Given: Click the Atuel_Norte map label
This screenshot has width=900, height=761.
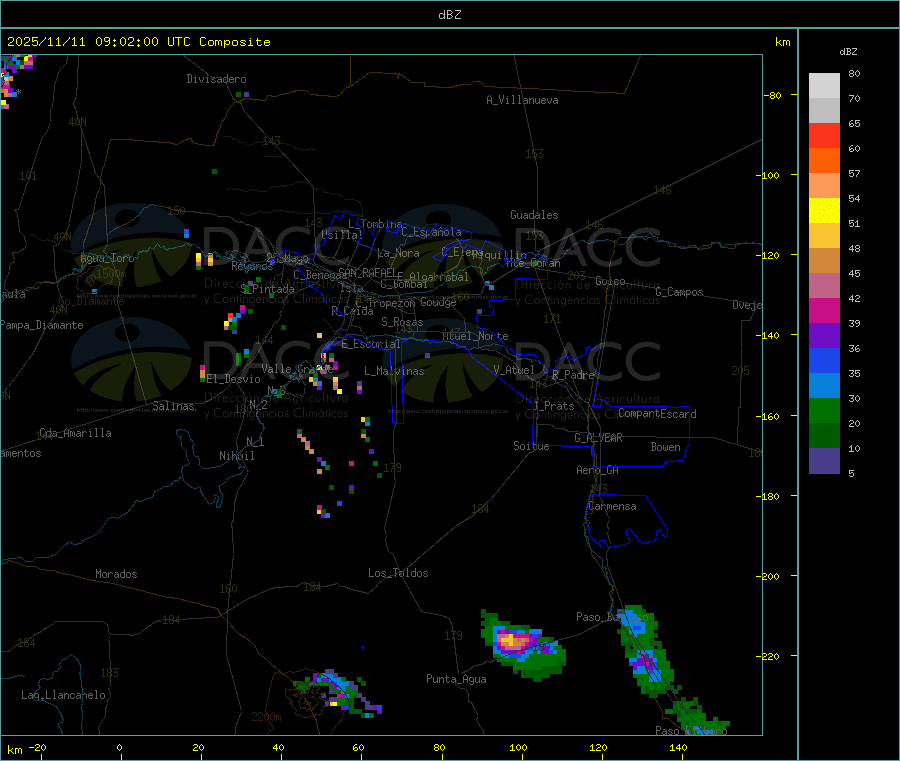Looking at the screenshot, I should (x=475, y=336).
